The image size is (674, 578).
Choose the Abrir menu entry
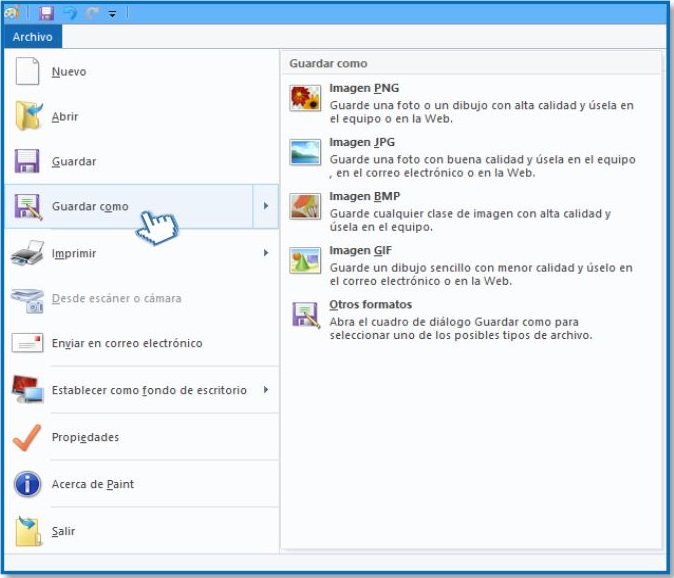tap(141, 116)
